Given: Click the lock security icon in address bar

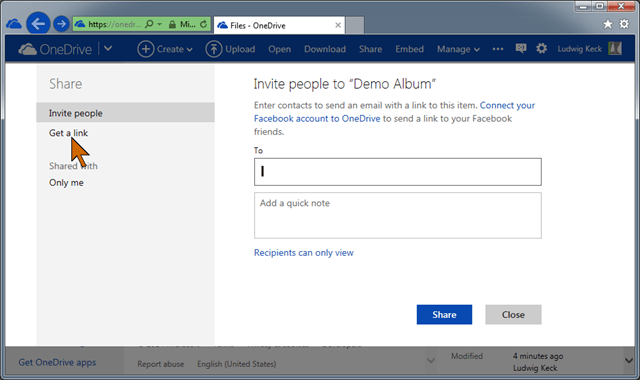Looking at the screenshot, I should pyautogui.click(x=172, y=25).
